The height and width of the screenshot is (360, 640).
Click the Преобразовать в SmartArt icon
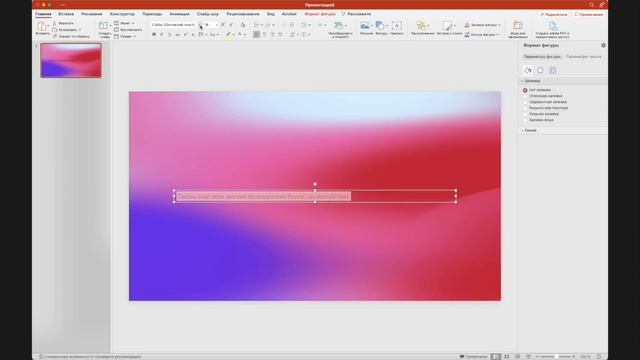(338, 26)
